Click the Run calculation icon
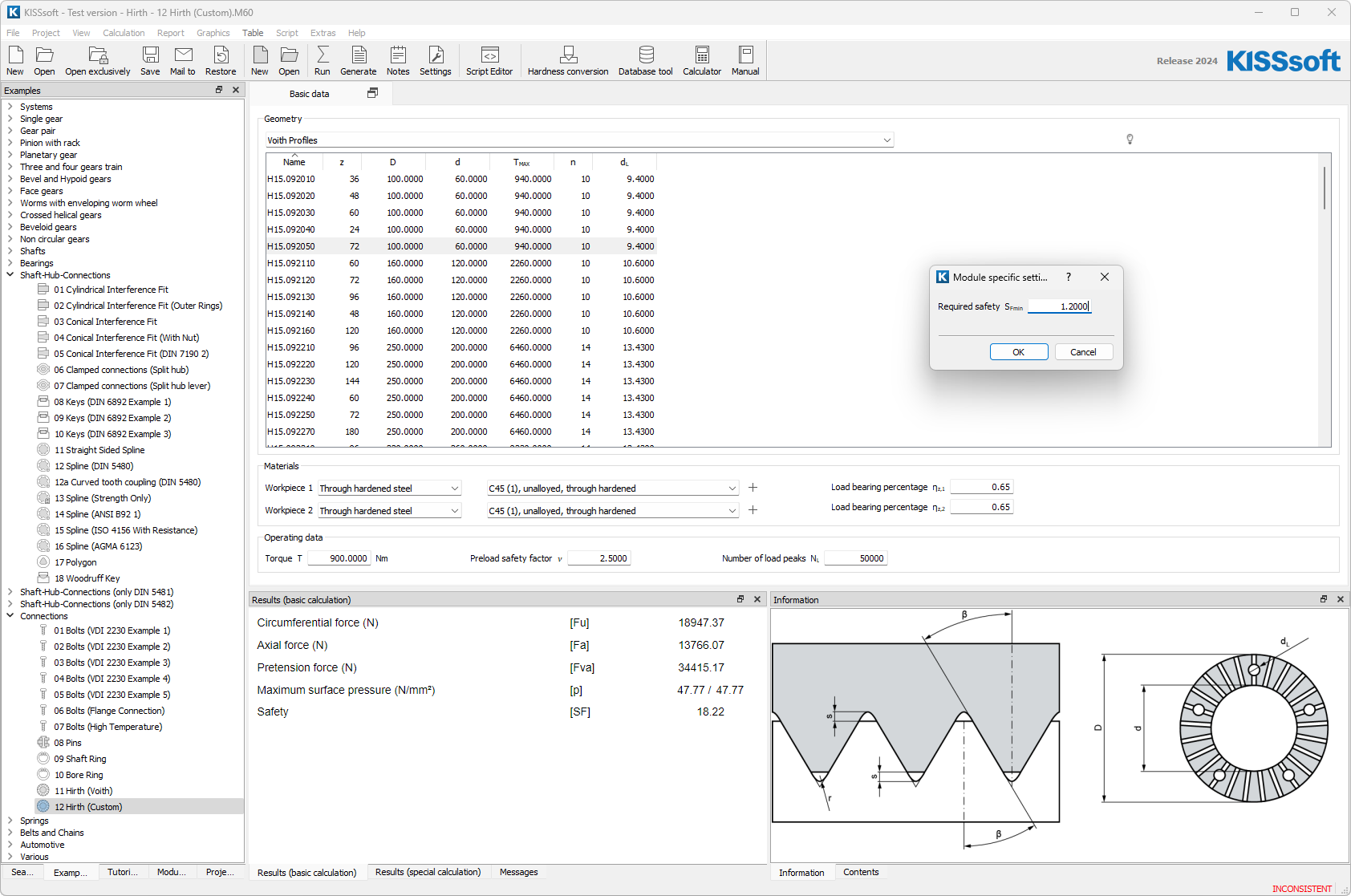Screen dimensions: 1351x896 point(322,60)
